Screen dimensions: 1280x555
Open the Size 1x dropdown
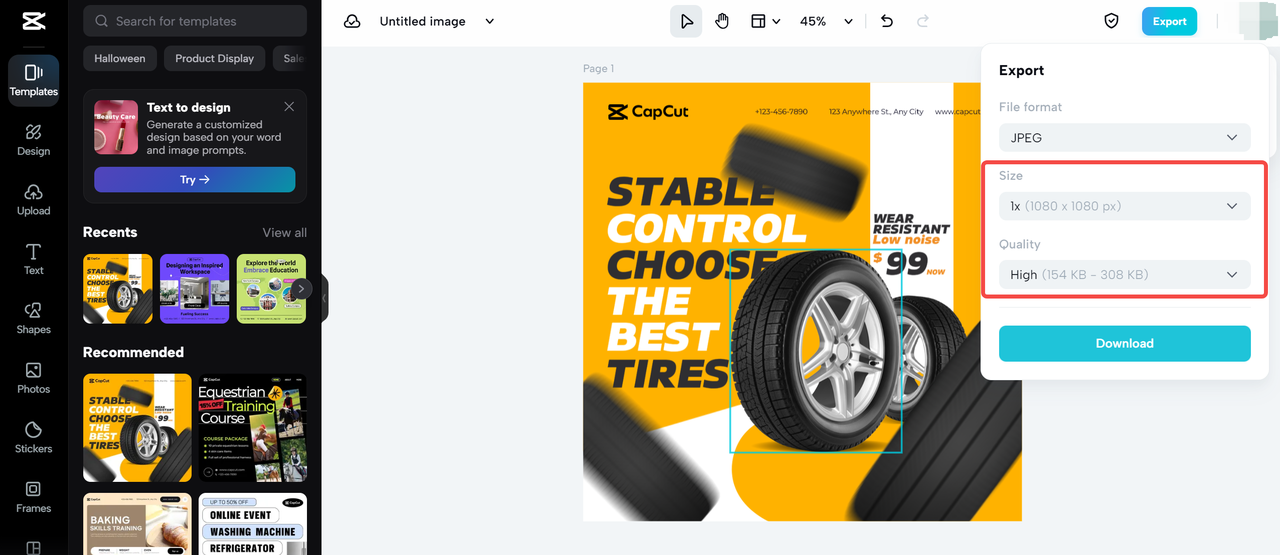(1125, 206)
